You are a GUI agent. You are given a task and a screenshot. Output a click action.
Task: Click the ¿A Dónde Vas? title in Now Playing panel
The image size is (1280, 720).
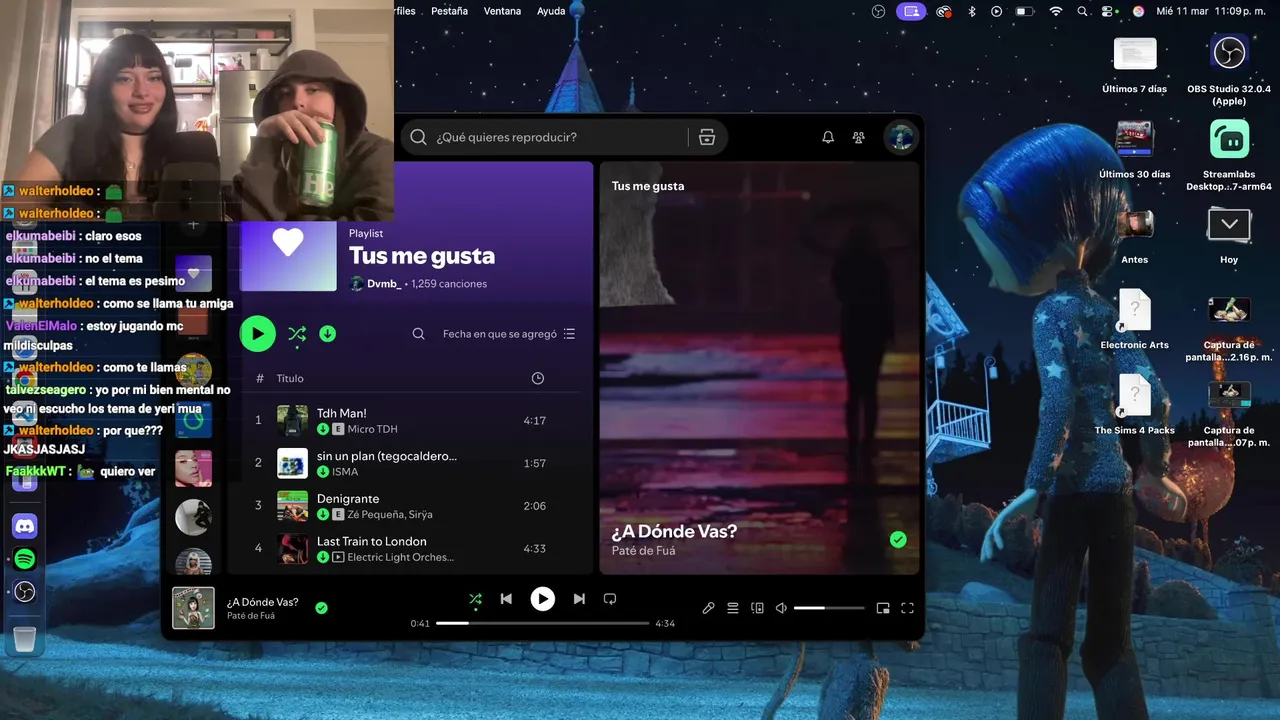(x=674, y=531)
